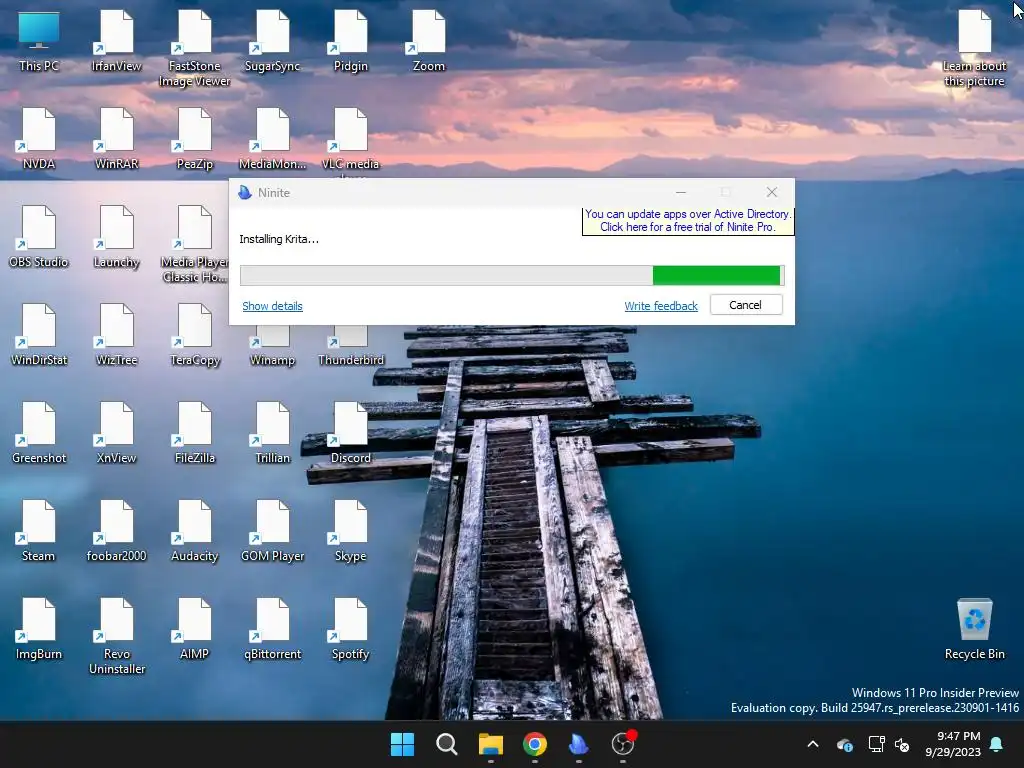Open the notification bell
The image size is (1024, 768).
coord(997,744)
